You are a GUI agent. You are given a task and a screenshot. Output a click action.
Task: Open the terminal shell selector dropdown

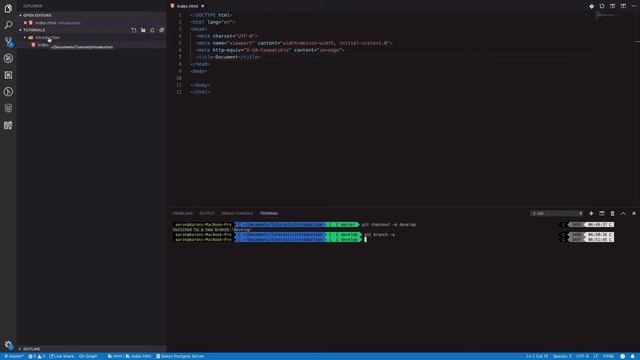557,213
